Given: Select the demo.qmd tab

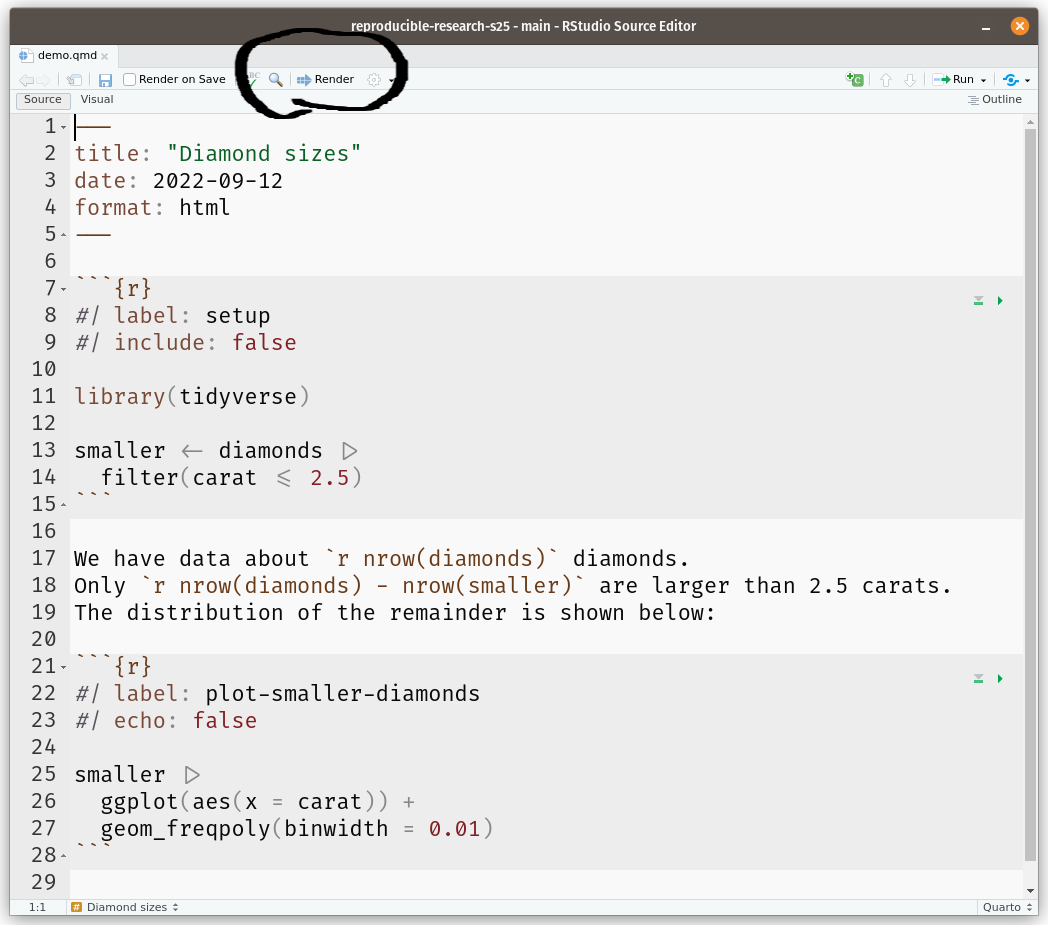Looking at the screenshot, I should (x=64, y=56).
